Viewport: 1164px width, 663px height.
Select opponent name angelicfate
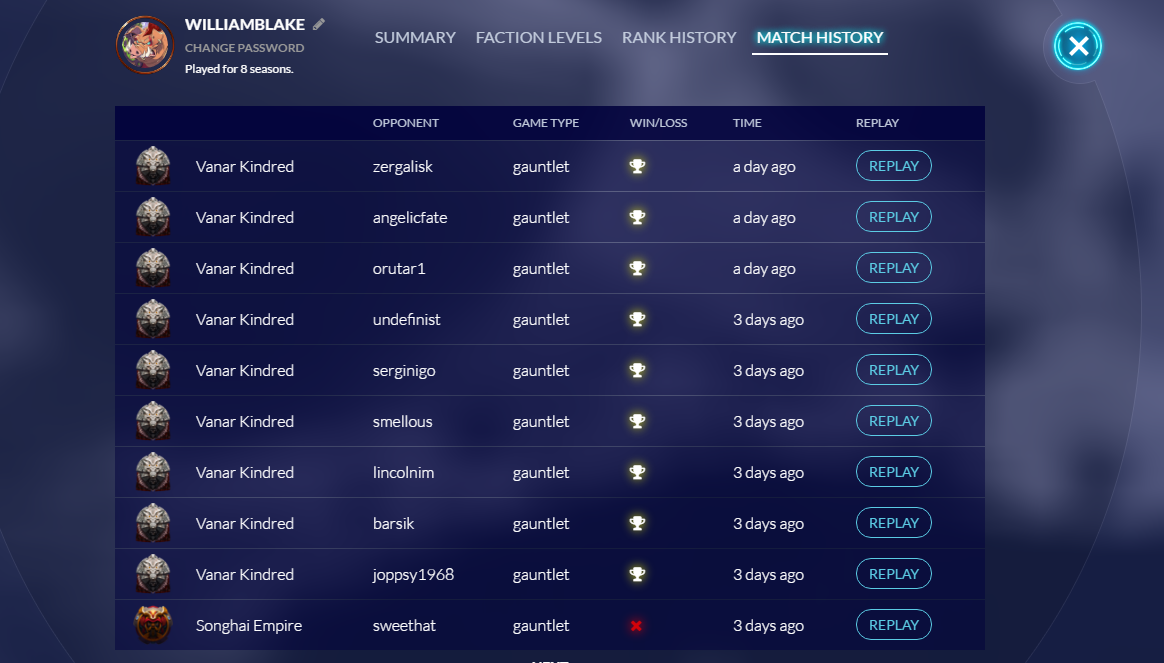click(x=410, y=218)
